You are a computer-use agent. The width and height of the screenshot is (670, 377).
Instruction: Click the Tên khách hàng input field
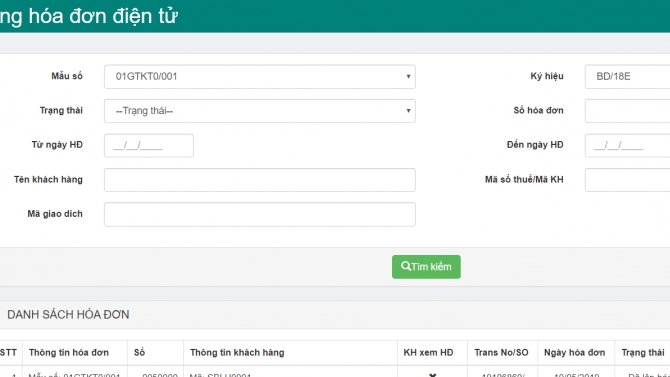point(260,180)
